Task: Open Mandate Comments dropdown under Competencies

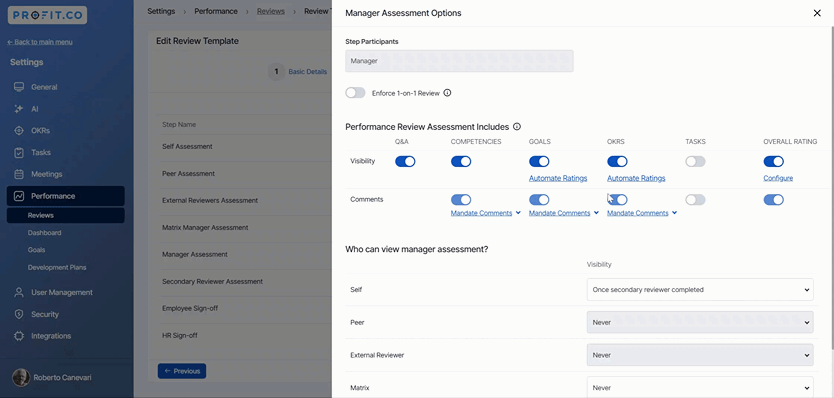Action: point(486,213)
